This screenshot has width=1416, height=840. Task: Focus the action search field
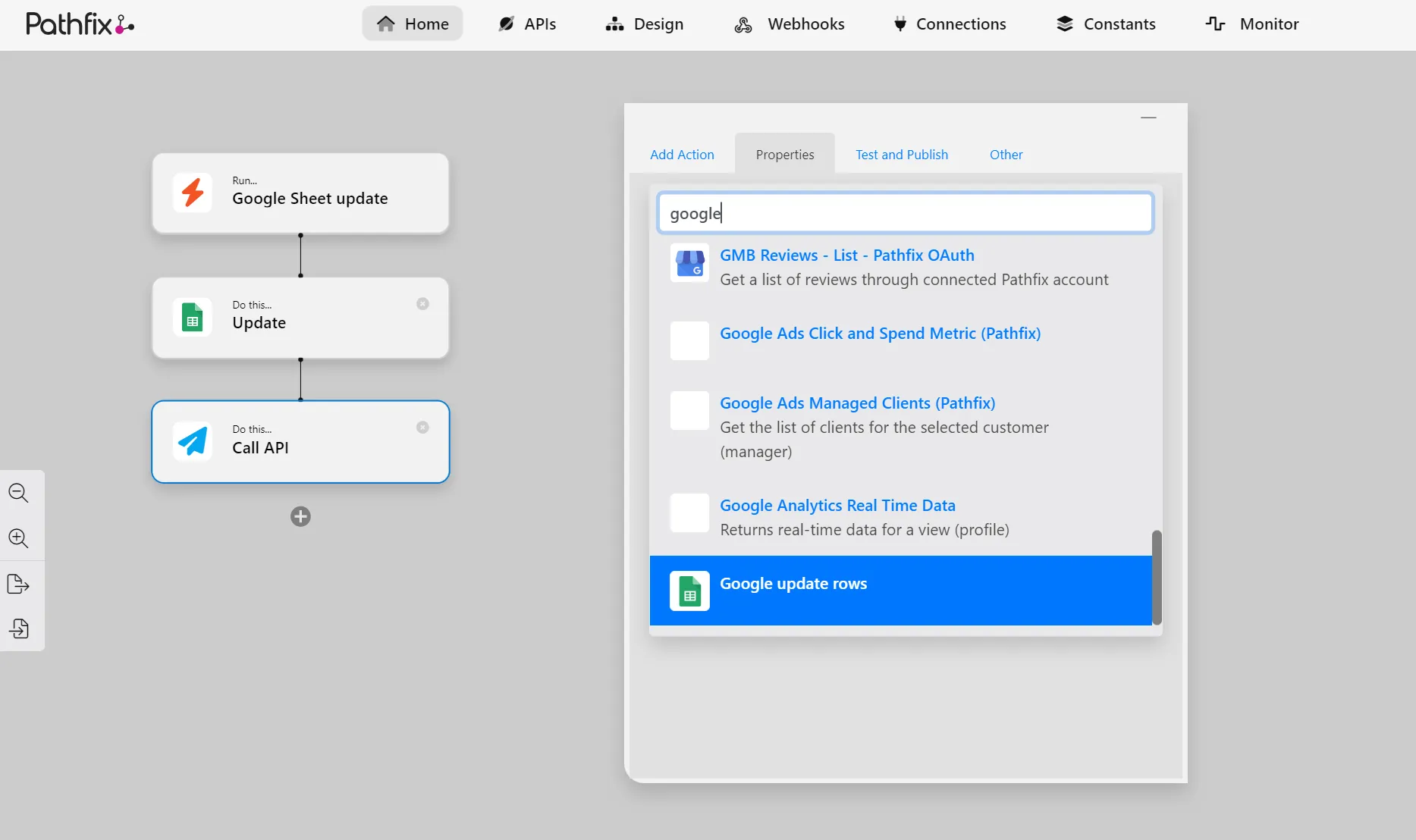pyautogui.click(x=906, y=213)
